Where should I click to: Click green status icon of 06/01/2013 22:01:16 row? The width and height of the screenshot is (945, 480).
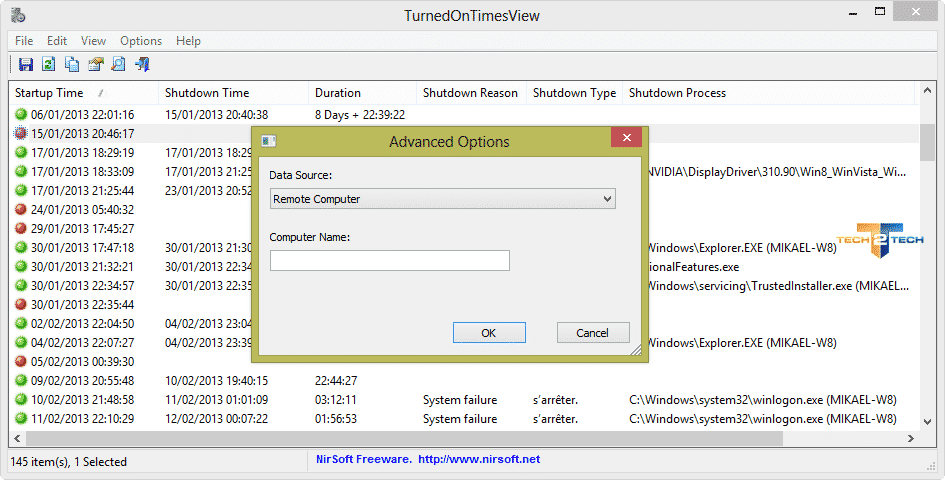[21, 114]
